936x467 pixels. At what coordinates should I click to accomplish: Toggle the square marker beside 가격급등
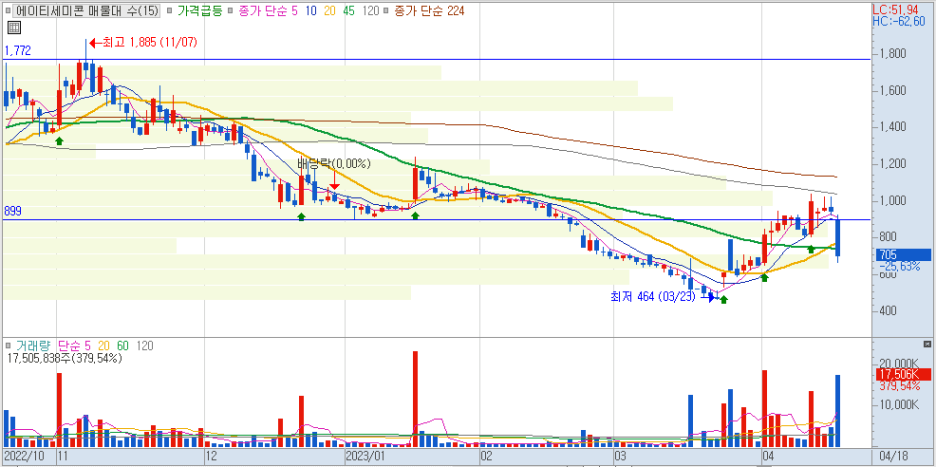coord(170,11)
